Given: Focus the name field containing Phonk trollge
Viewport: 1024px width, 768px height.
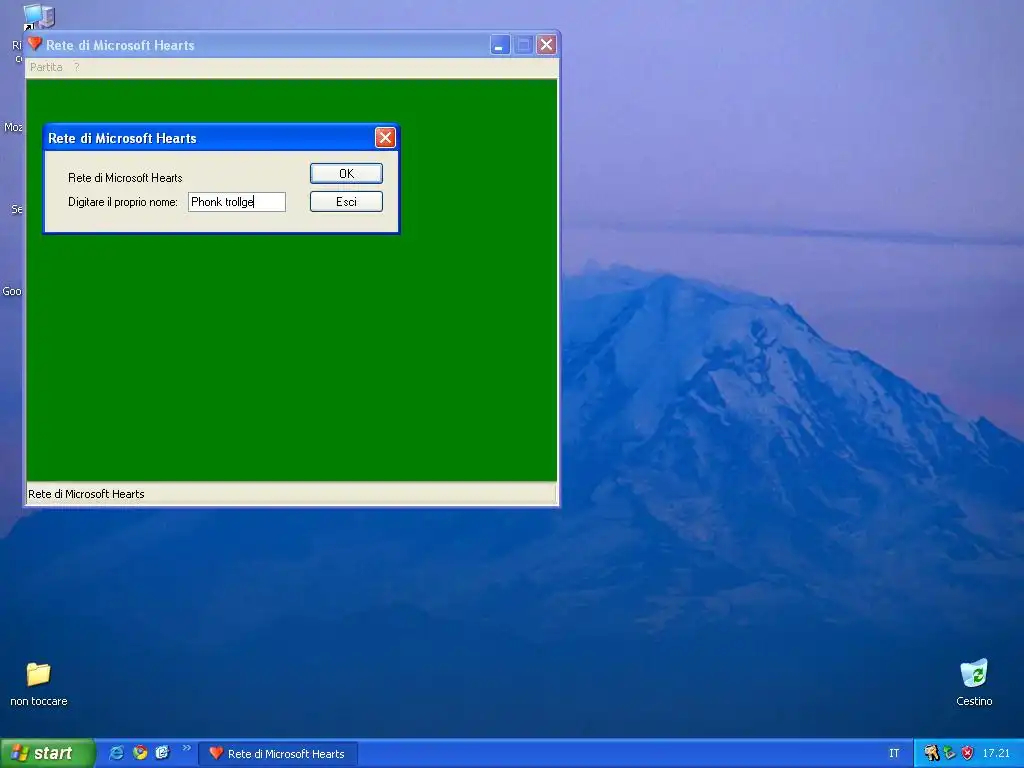Looking at the screenshot, I should pyautogui.click(x=236, y=202).
